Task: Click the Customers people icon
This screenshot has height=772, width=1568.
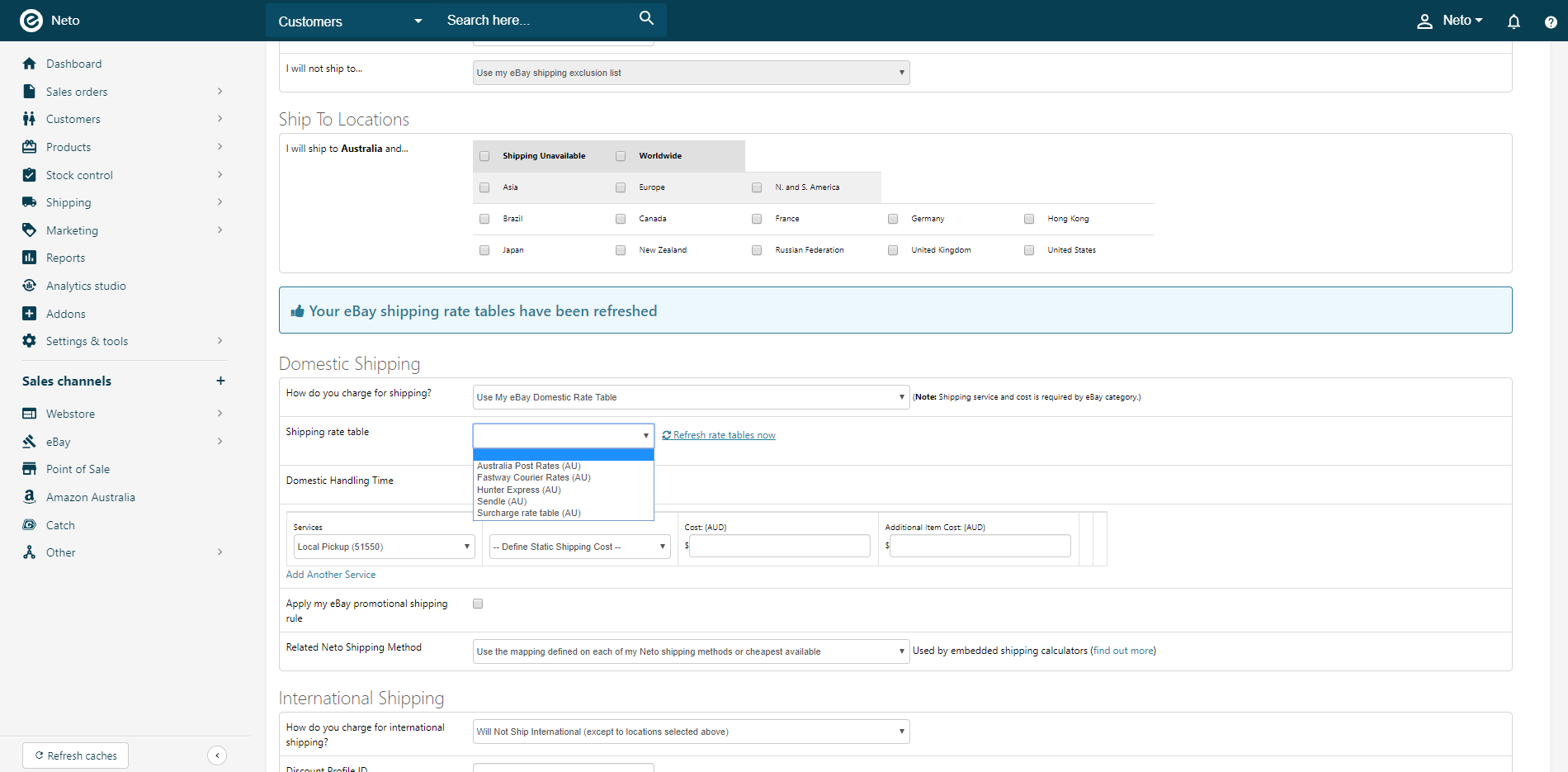Action: pyautogui.click(x=30, y=119)
